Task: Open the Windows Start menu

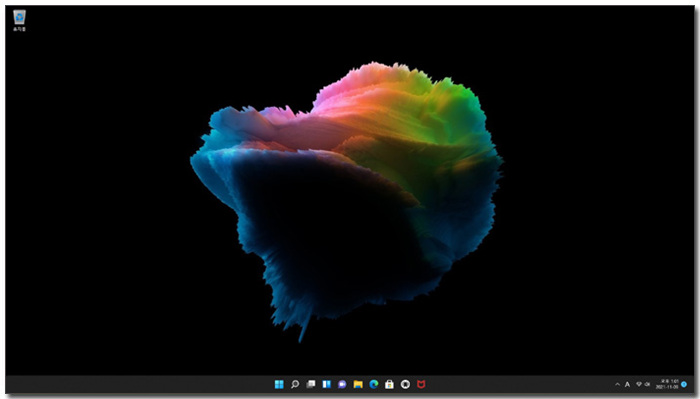Action: point(279,384)
